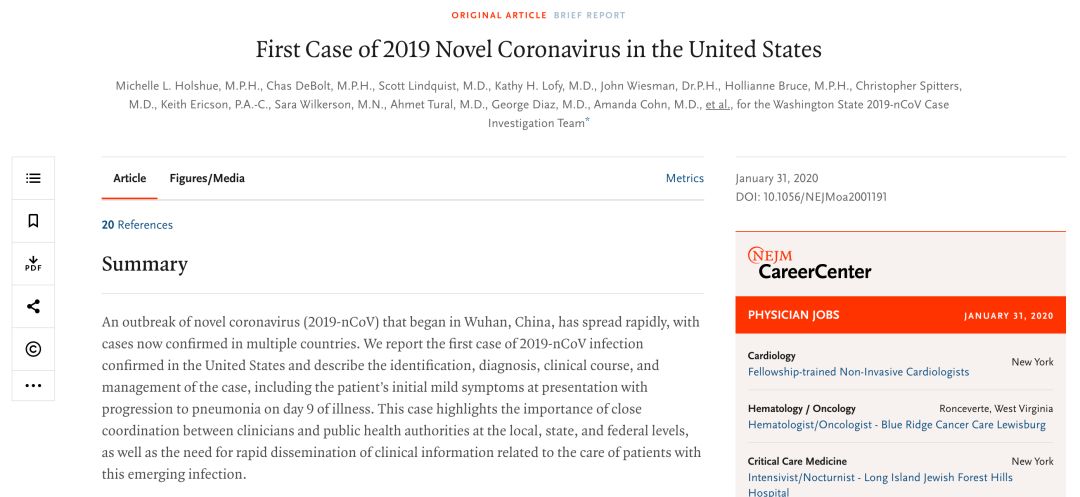Expand the author list via et al.

716,104
